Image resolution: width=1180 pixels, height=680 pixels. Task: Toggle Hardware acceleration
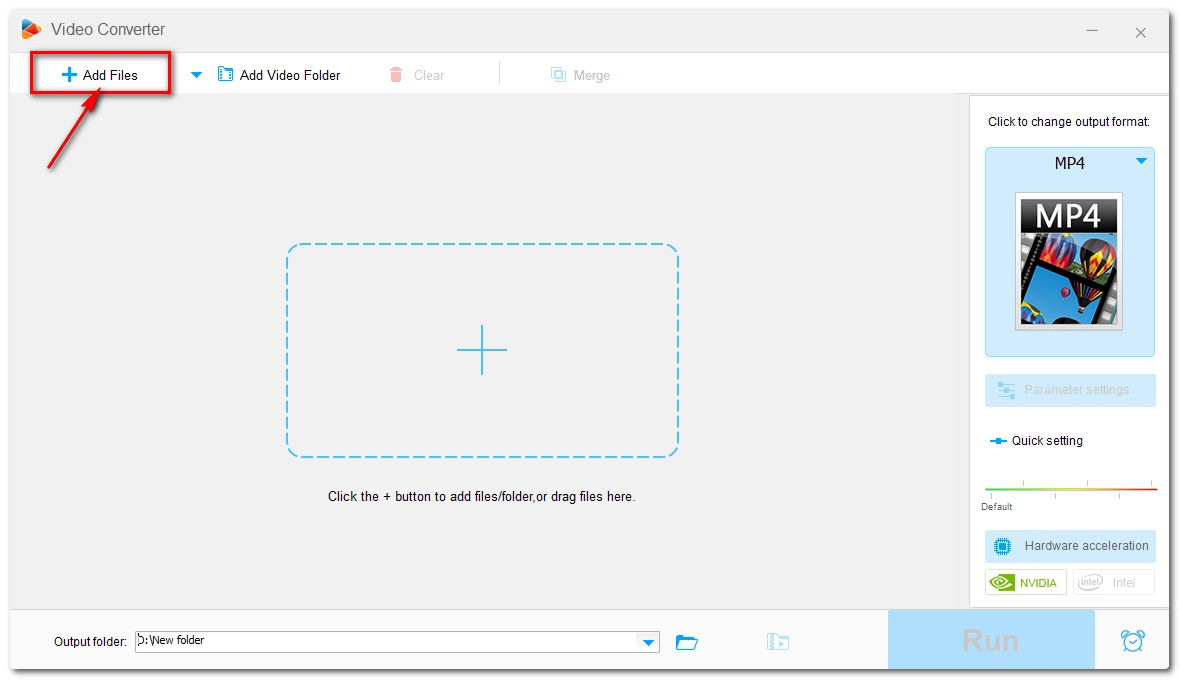(x=1070, y=546)
